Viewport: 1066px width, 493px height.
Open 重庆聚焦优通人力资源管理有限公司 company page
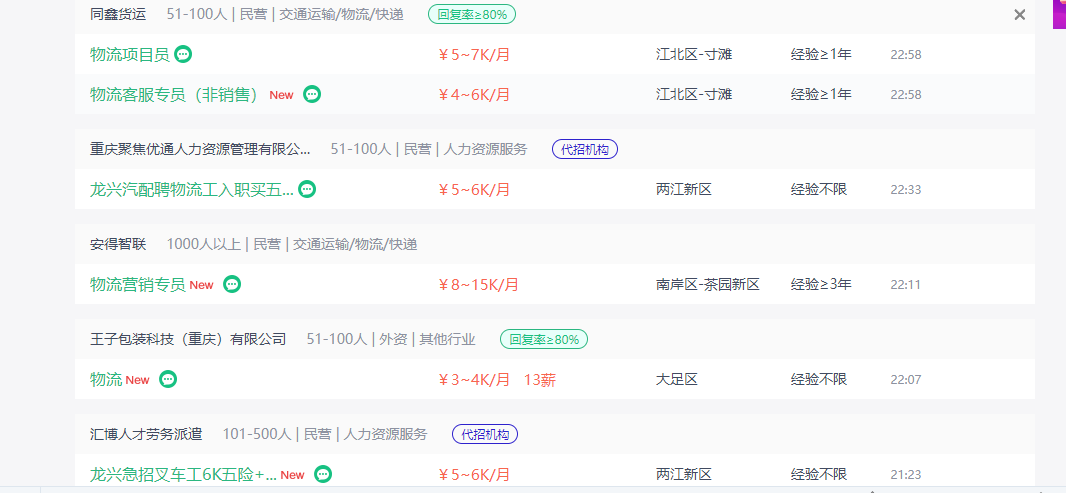pos(200,149)
